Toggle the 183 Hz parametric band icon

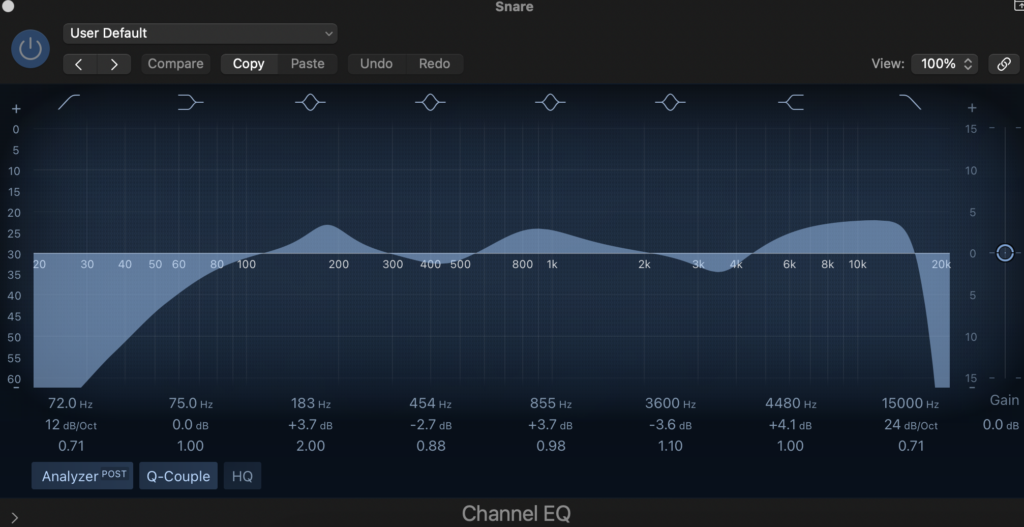310,102
